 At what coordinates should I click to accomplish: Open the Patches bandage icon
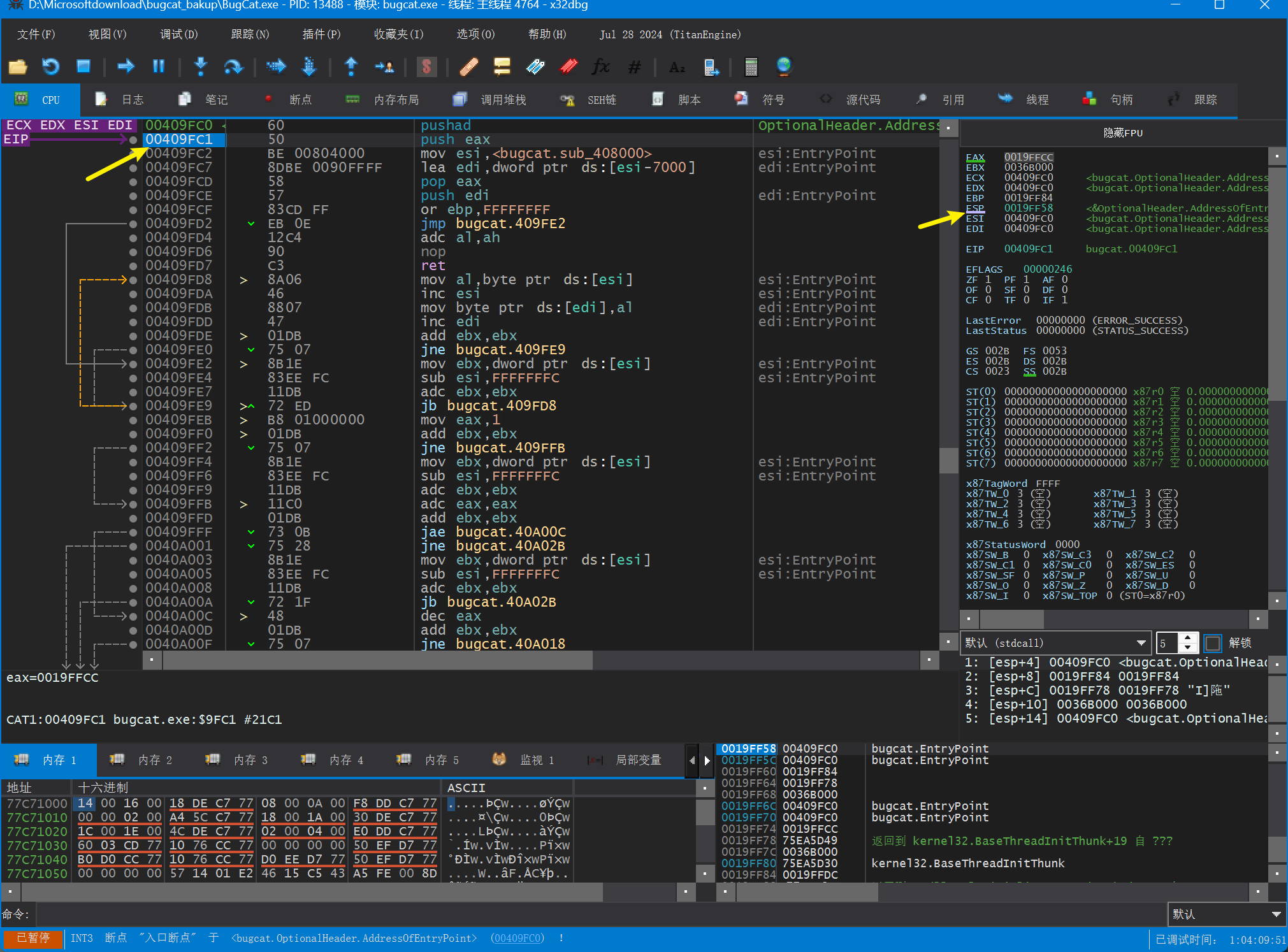(468, 66)
